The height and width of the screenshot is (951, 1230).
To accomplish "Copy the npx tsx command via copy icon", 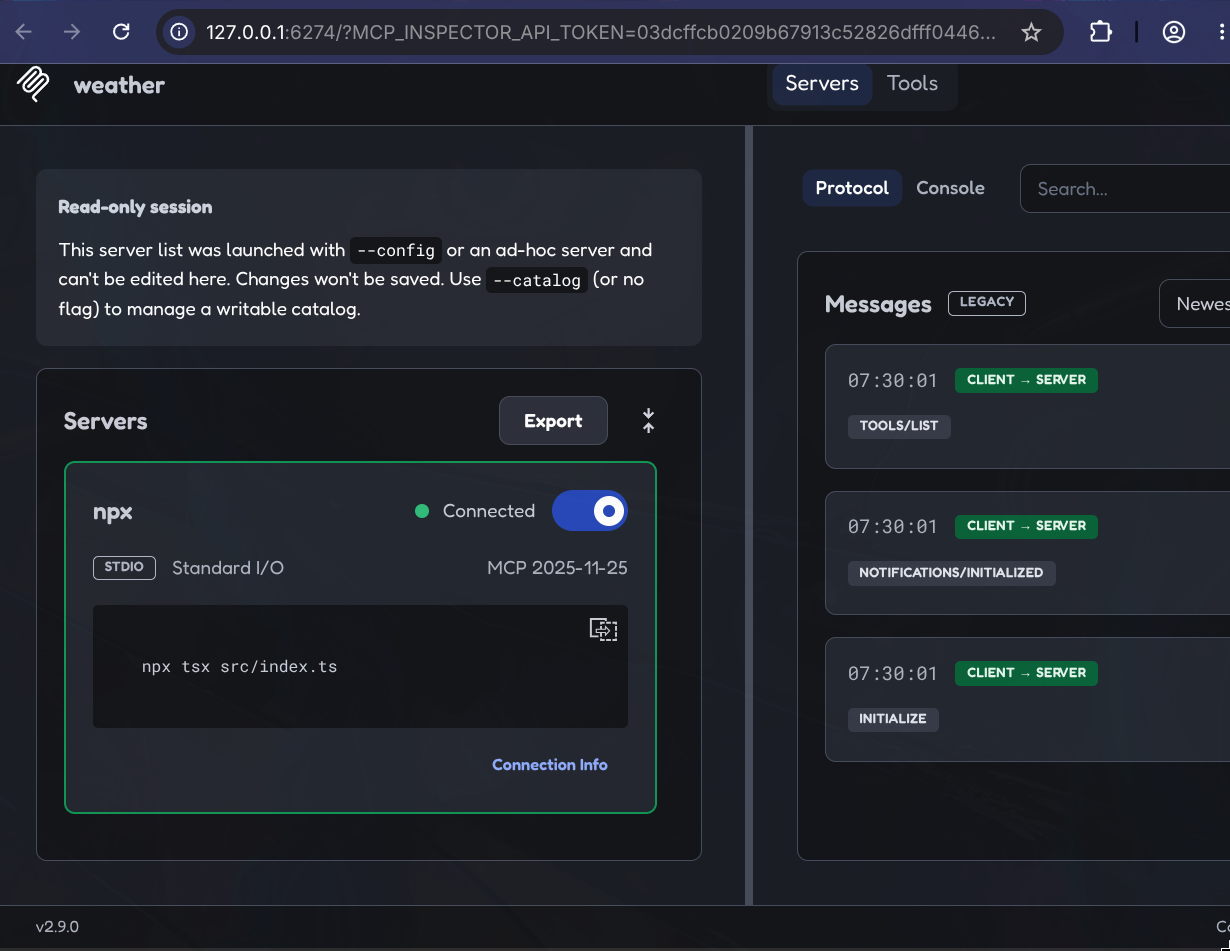I will point(603,629).
